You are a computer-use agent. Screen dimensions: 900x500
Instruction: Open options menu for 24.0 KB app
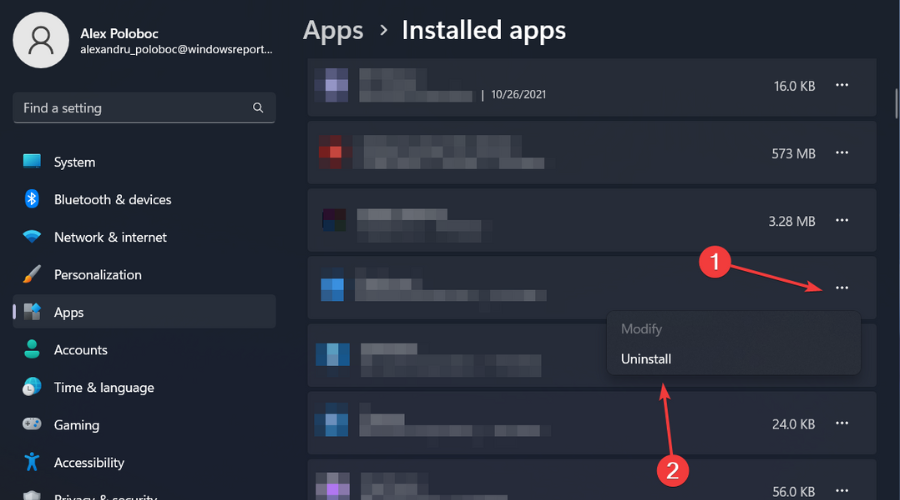click(842, 424)
